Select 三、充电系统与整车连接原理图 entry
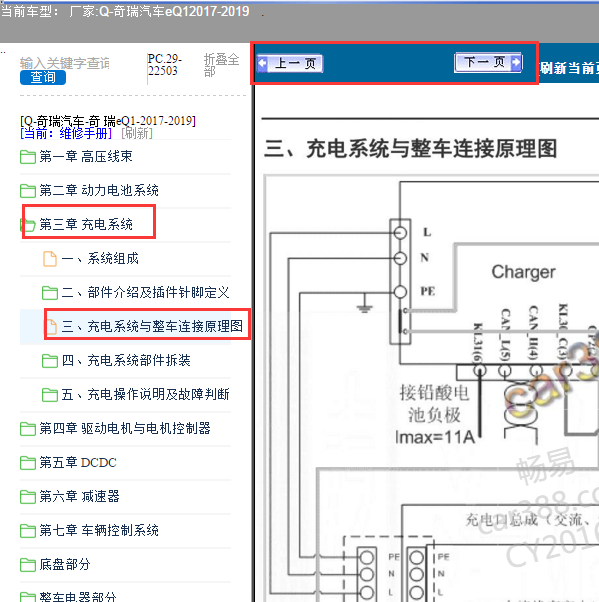The image size is (599, 602). (x=152, y=326)
